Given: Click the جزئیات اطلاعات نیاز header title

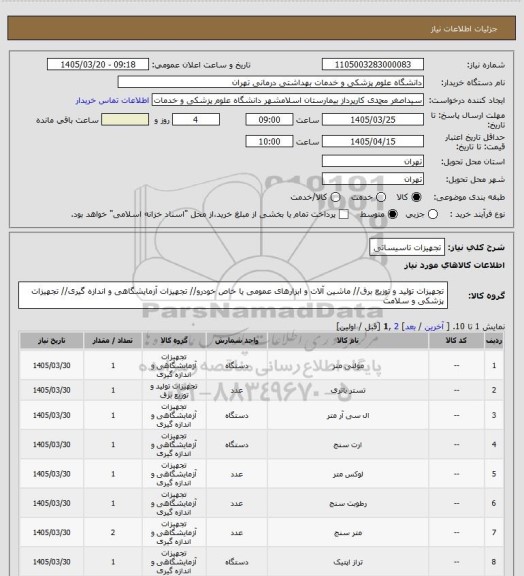Looking at the screenshot, I should coord(464,29).
